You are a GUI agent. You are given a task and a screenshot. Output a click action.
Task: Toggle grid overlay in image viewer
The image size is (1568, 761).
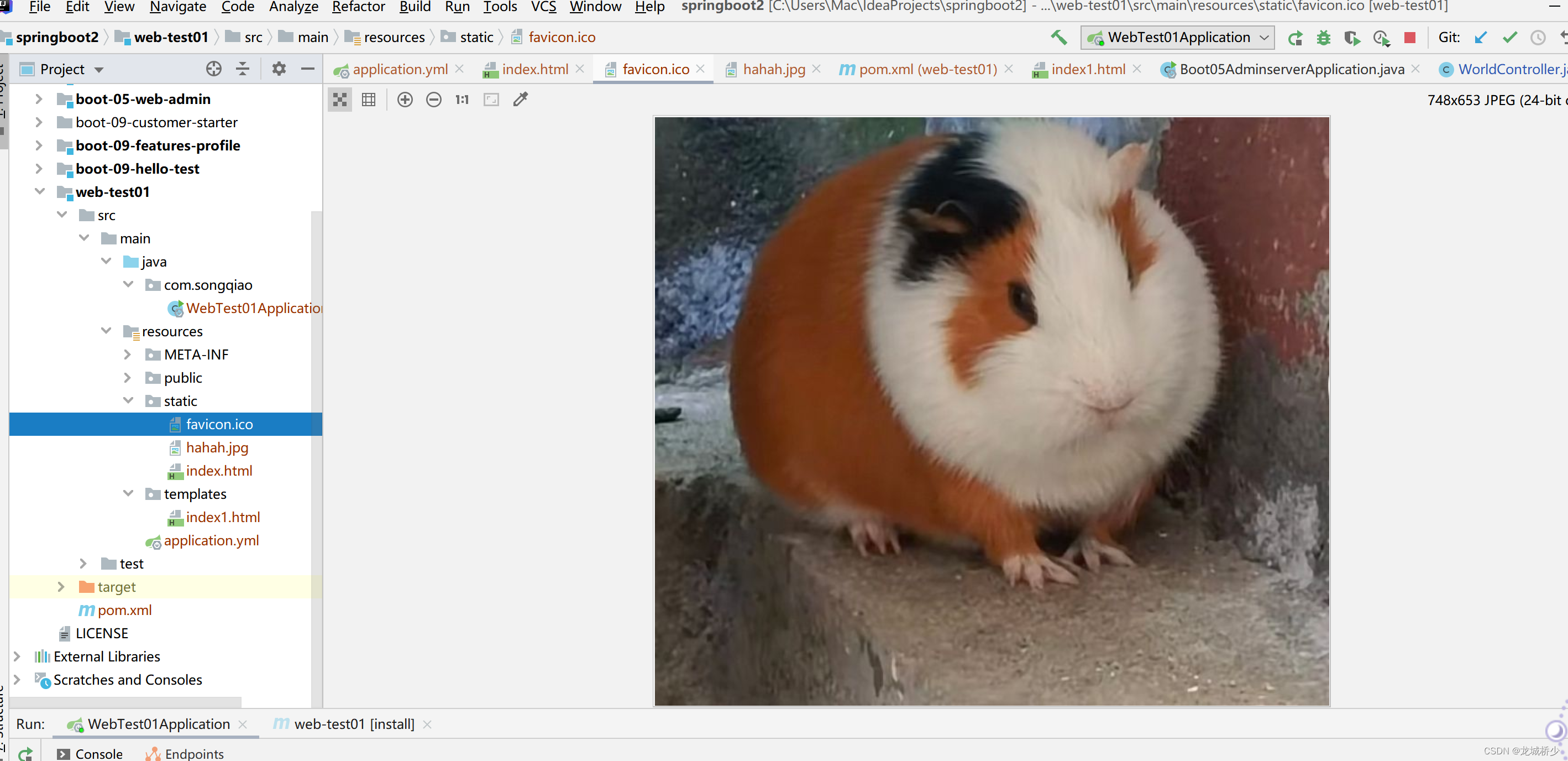click(x=369, y=100)
